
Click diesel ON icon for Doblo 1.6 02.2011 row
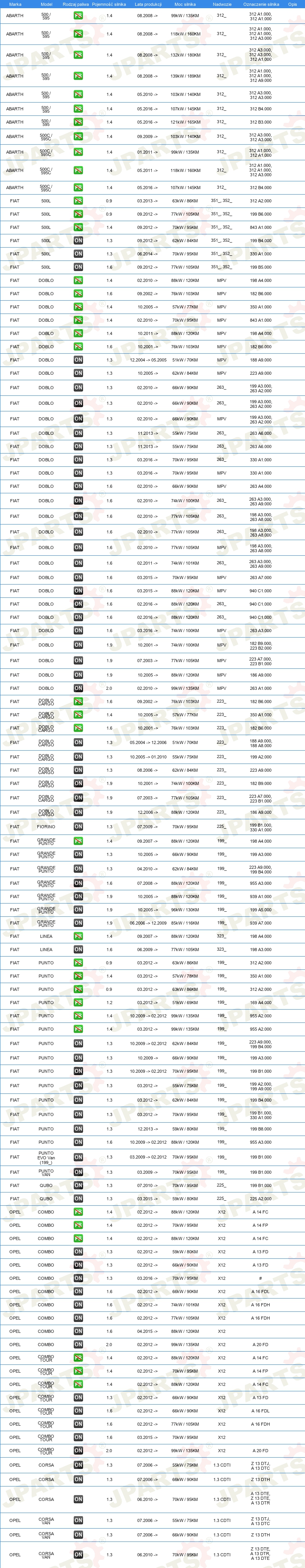[x=78, y=563]
